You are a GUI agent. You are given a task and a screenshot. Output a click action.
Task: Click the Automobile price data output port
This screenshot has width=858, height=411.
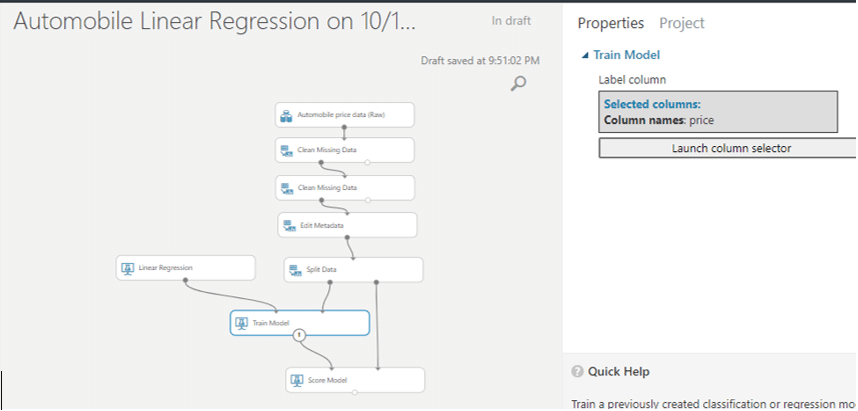tap(344, 127)
